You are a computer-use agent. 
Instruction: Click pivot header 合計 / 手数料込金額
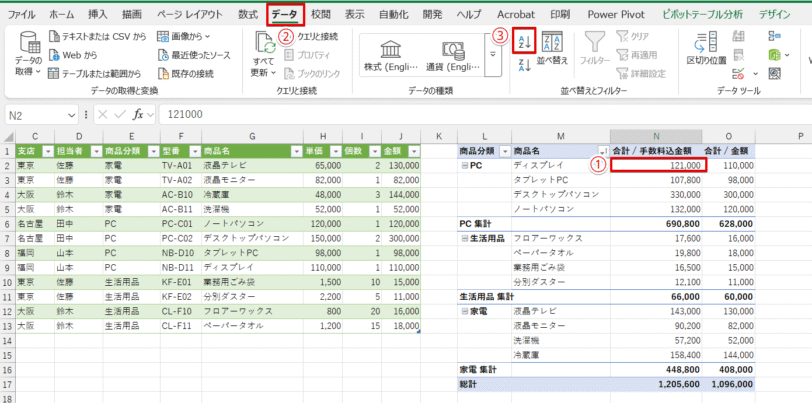pos(656,151)
